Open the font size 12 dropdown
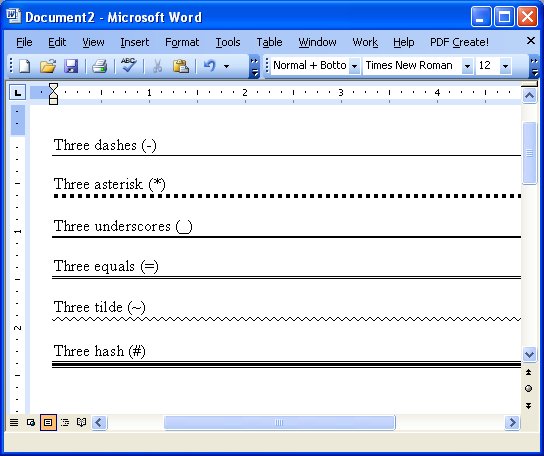This screenshot has width=544, height=456. point(505,66)
